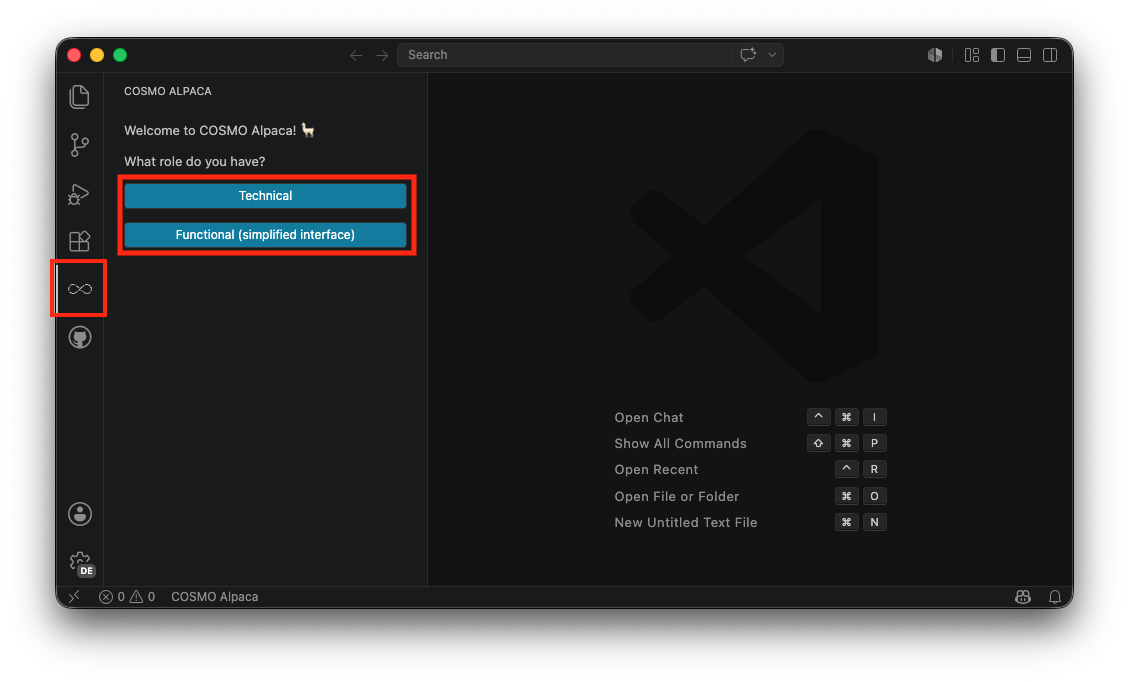
Task: Close the window with red button
Action: 74,55
